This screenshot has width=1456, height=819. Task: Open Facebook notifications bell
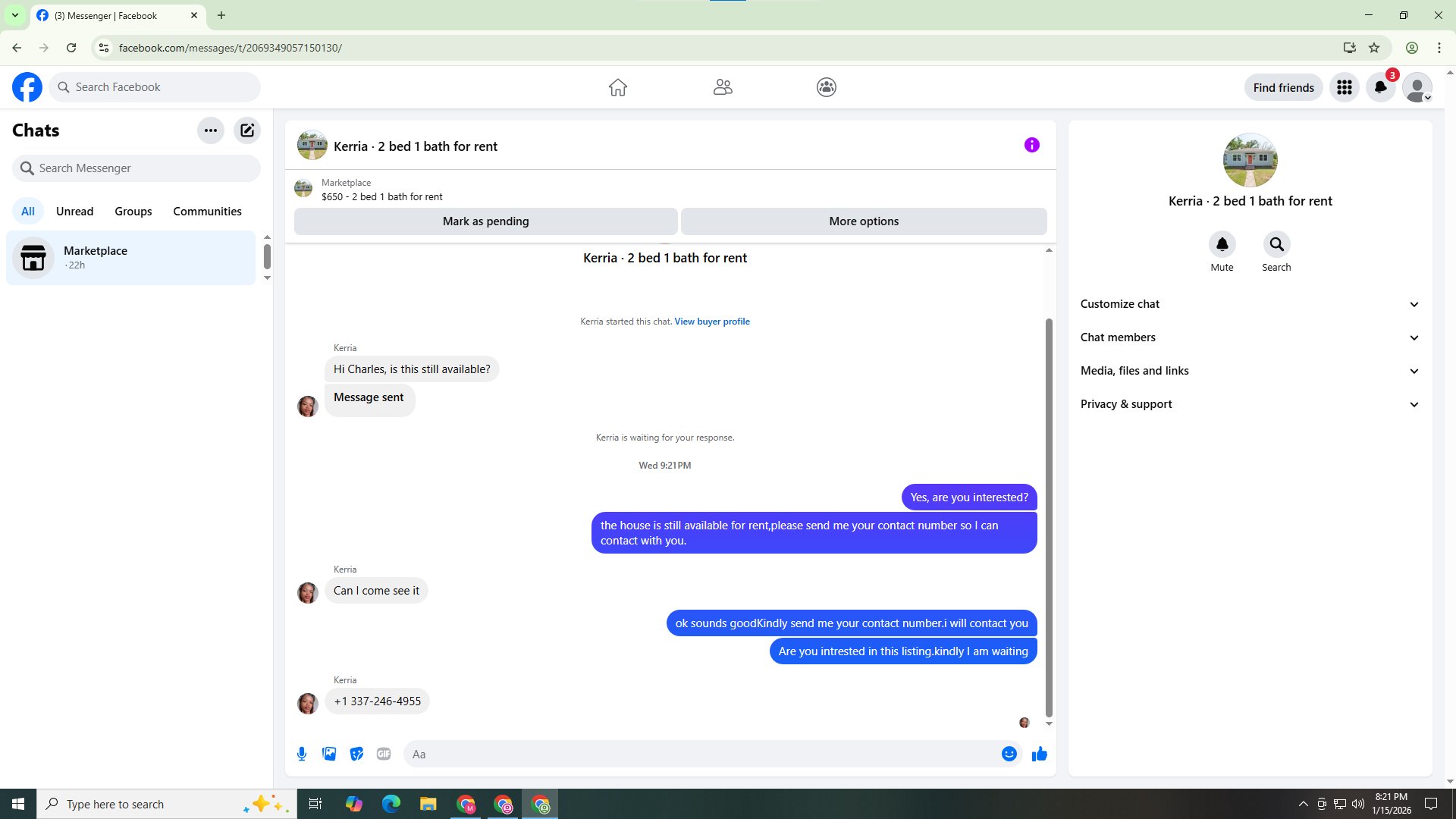[x=1380, y=87]
